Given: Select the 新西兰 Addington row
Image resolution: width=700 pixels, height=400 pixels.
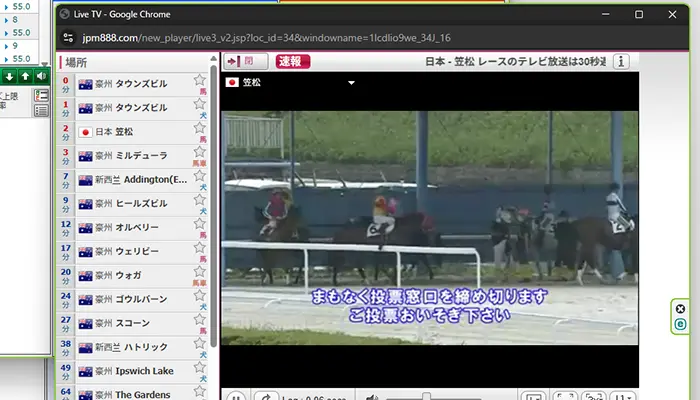Looking at the screenshot, I should 133,180.
